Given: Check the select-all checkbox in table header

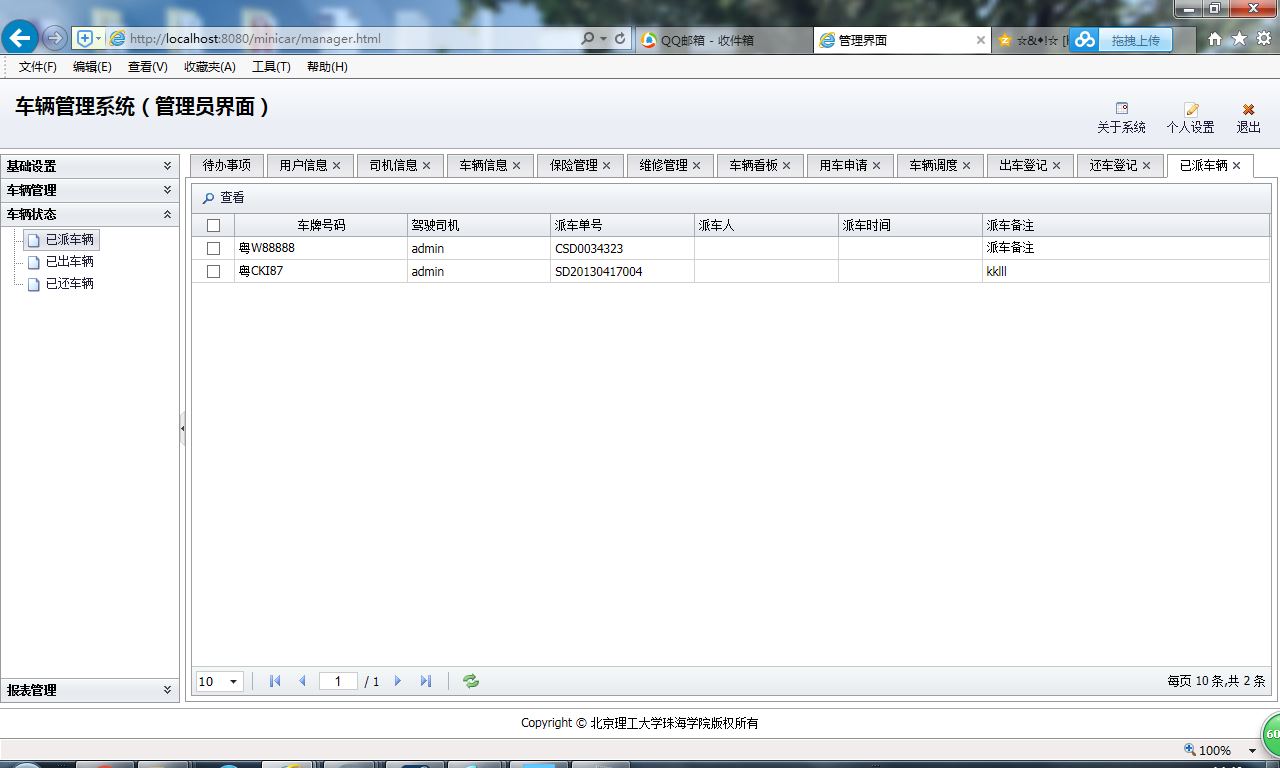Looking at the screenshot, I should [x=212, y=225].
